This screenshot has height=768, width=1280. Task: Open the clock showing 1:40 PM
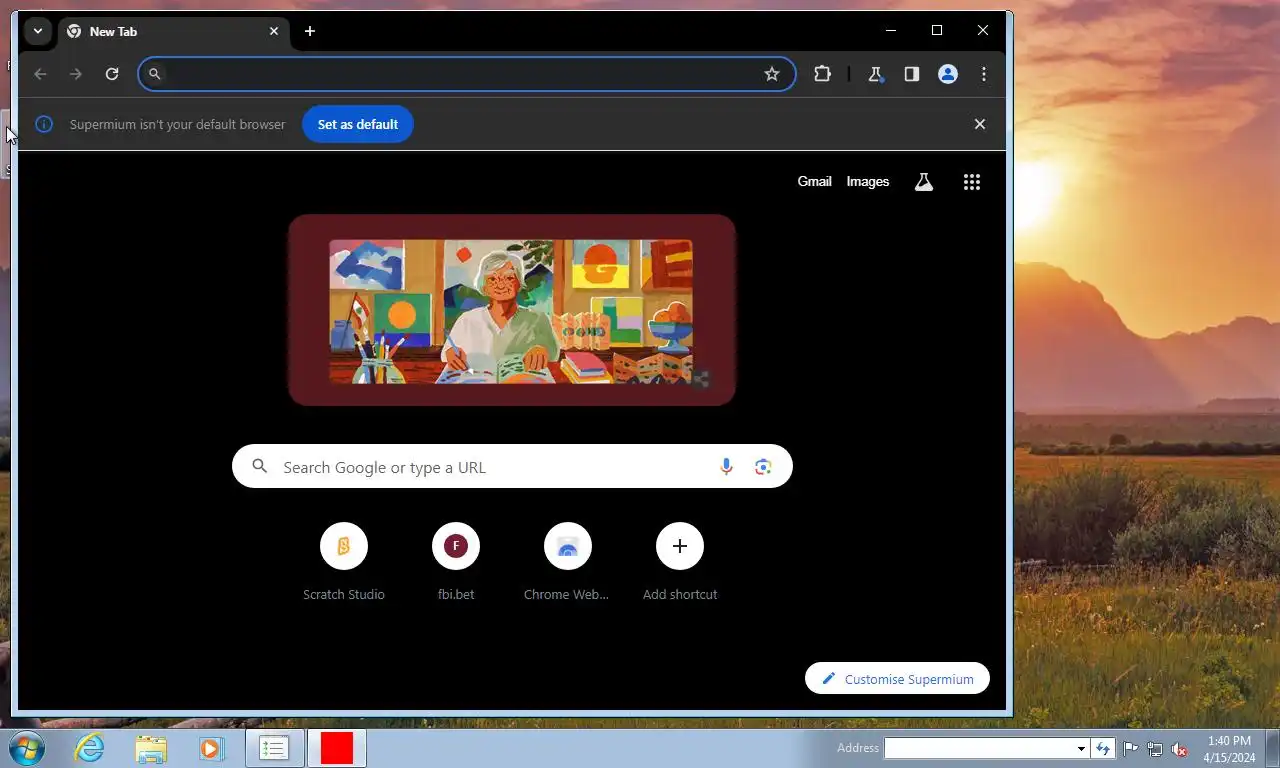pyautogui.click(x=1229, y=749)
